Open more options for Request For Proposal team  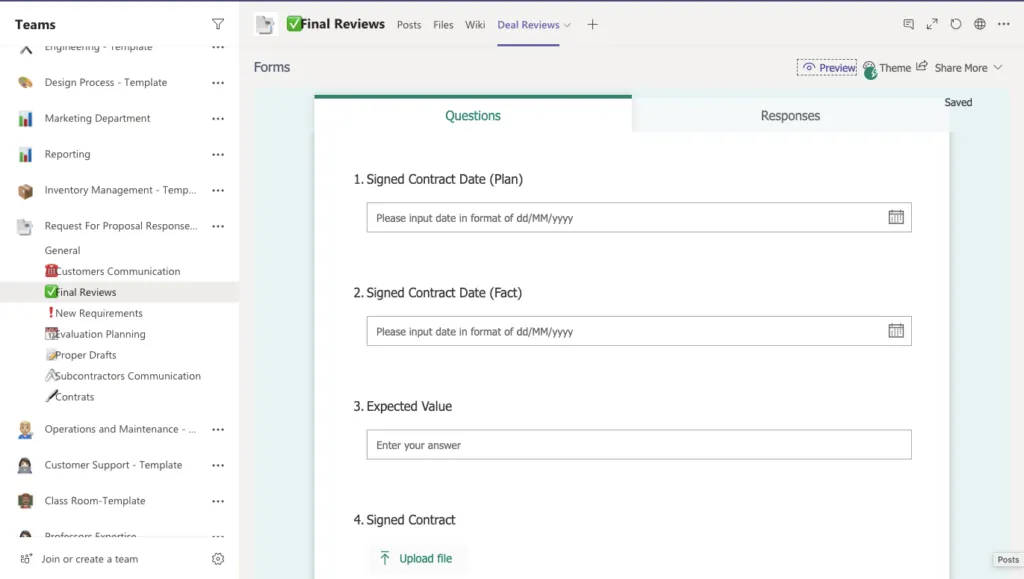coord(218,227)
